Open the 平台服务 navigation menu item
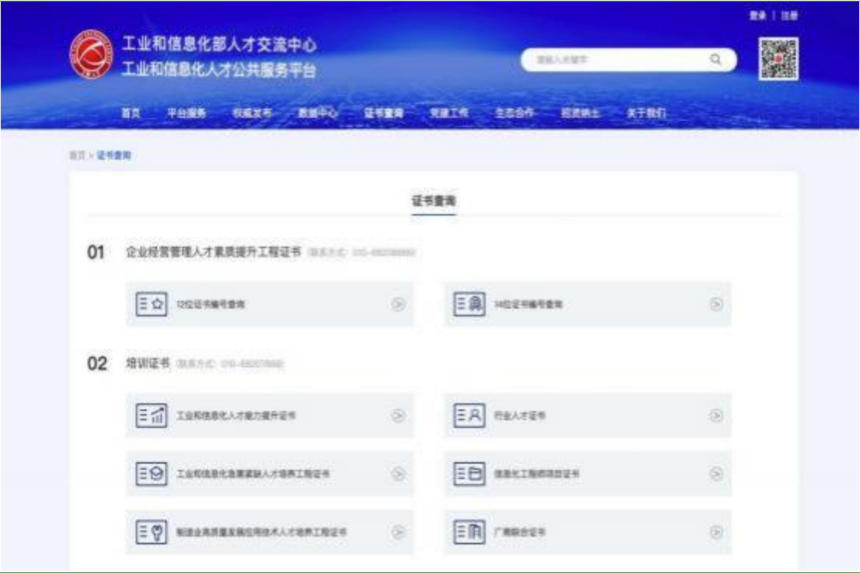The height and width of the screenshot is (573, 860). tap(186, 113)
